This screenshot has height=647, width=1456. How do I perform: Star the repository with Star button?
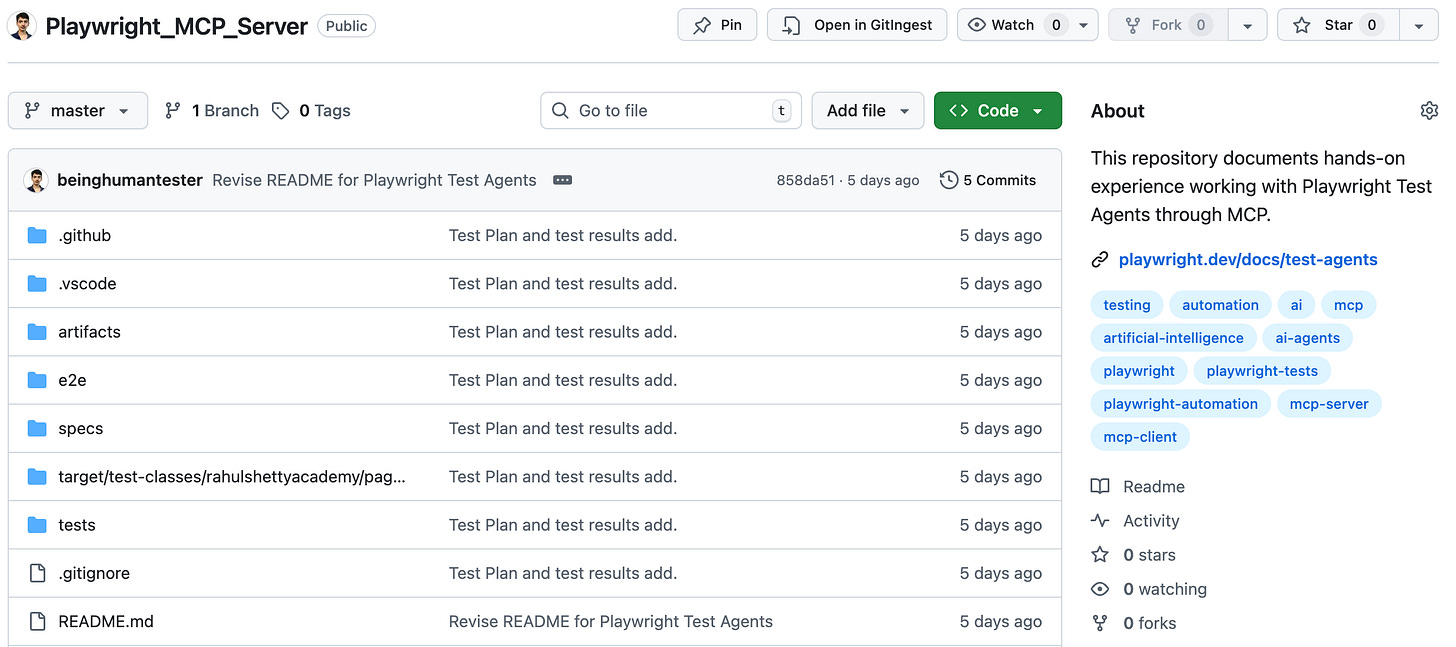pyautogui.click(x=1338, y=25)
